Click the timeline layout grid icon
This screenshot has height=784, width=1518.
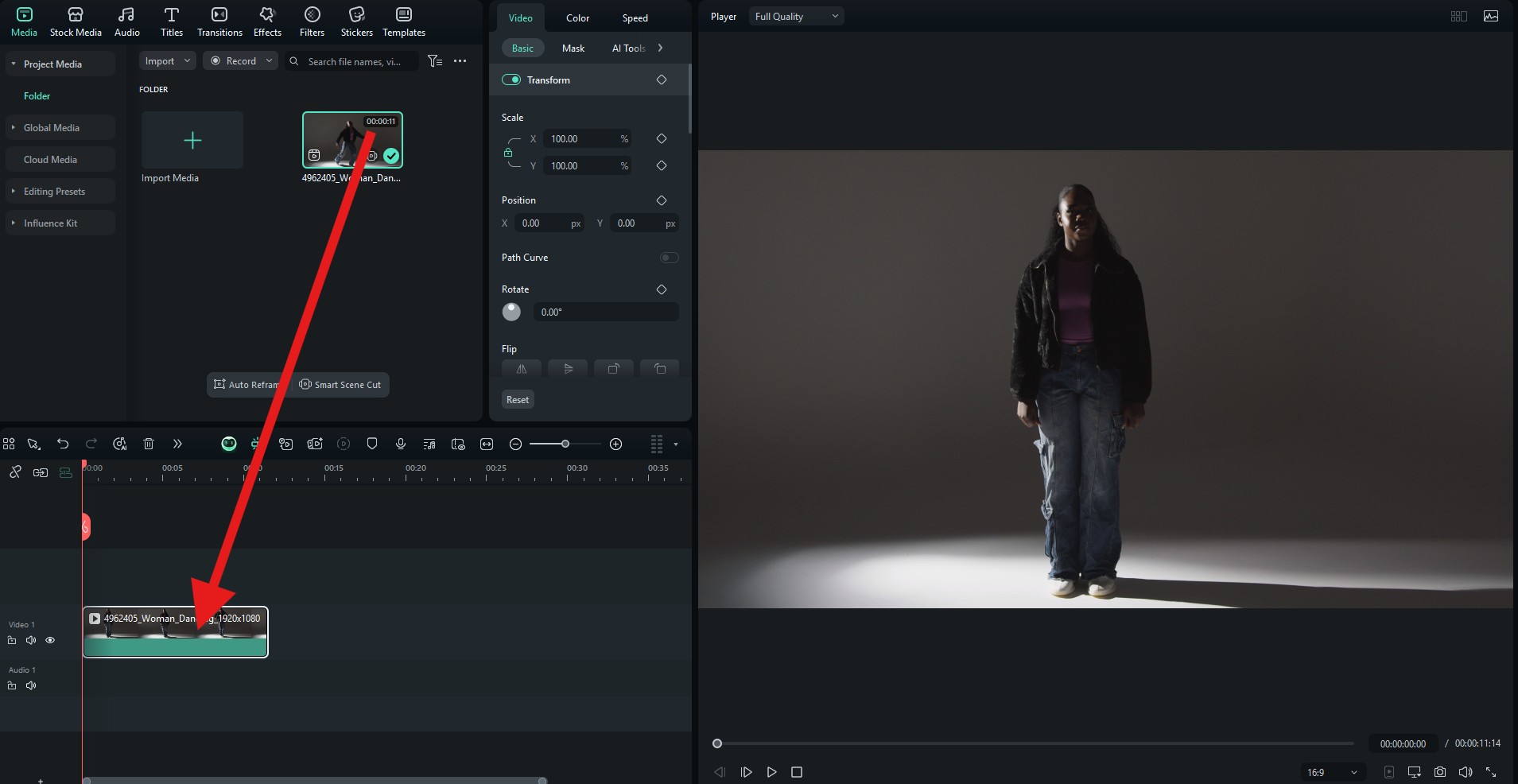9,444
